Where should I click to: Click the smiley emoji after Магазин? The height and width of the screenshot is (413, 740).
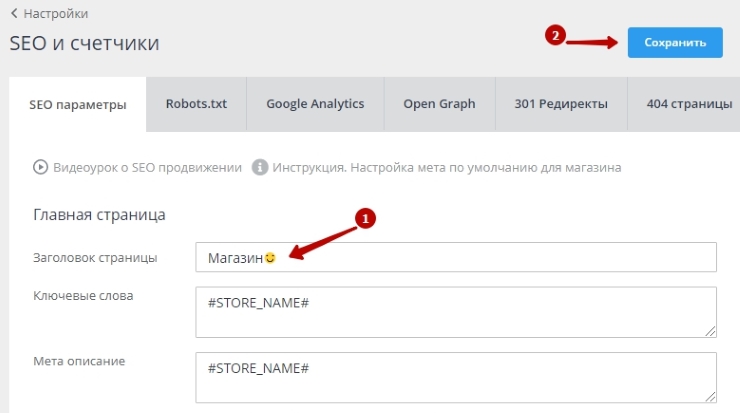click(270, 258)
